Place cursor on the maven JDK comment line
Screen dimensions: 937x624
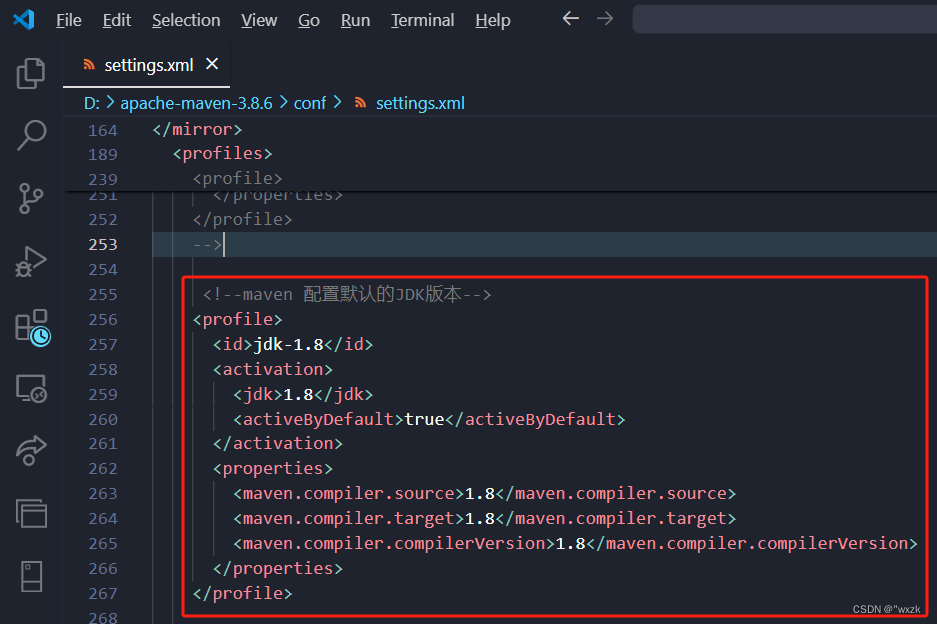347,294
